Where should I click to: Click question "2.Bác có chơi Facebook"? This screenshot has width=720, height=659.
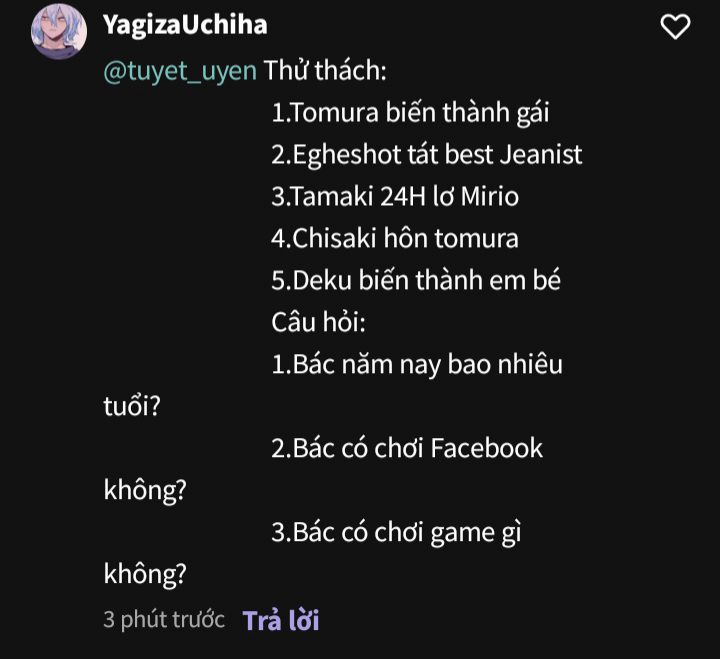(407, 448)
